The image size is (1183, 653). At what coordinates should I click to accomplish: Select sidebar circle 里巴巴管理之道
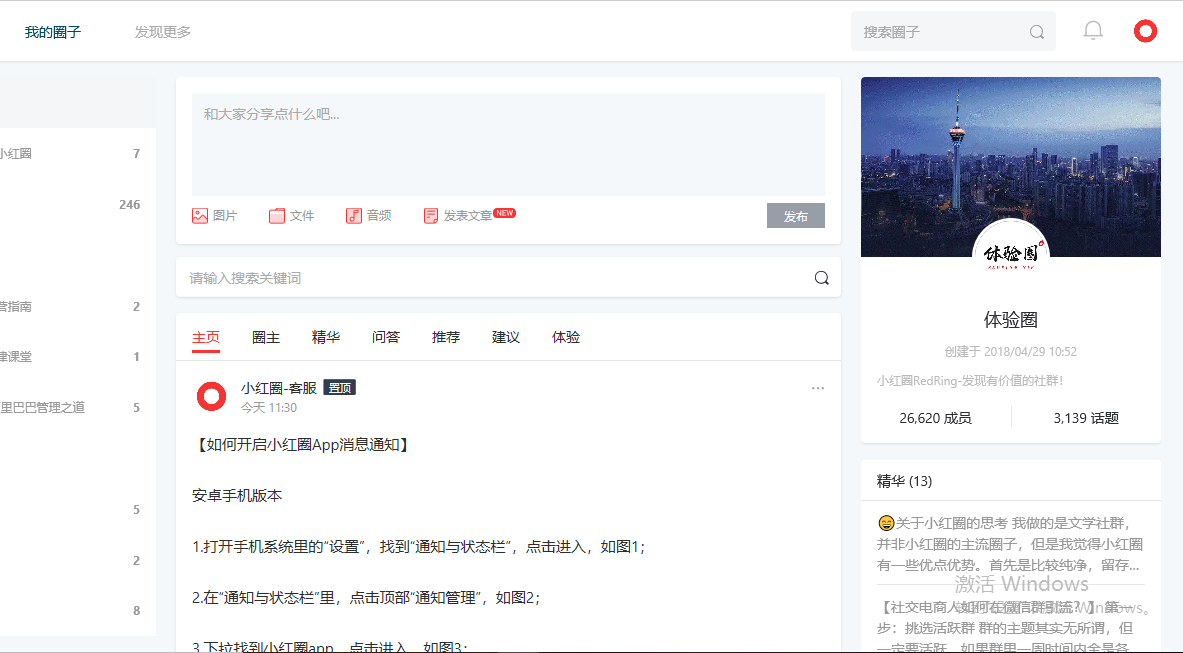tap(72, 408)
